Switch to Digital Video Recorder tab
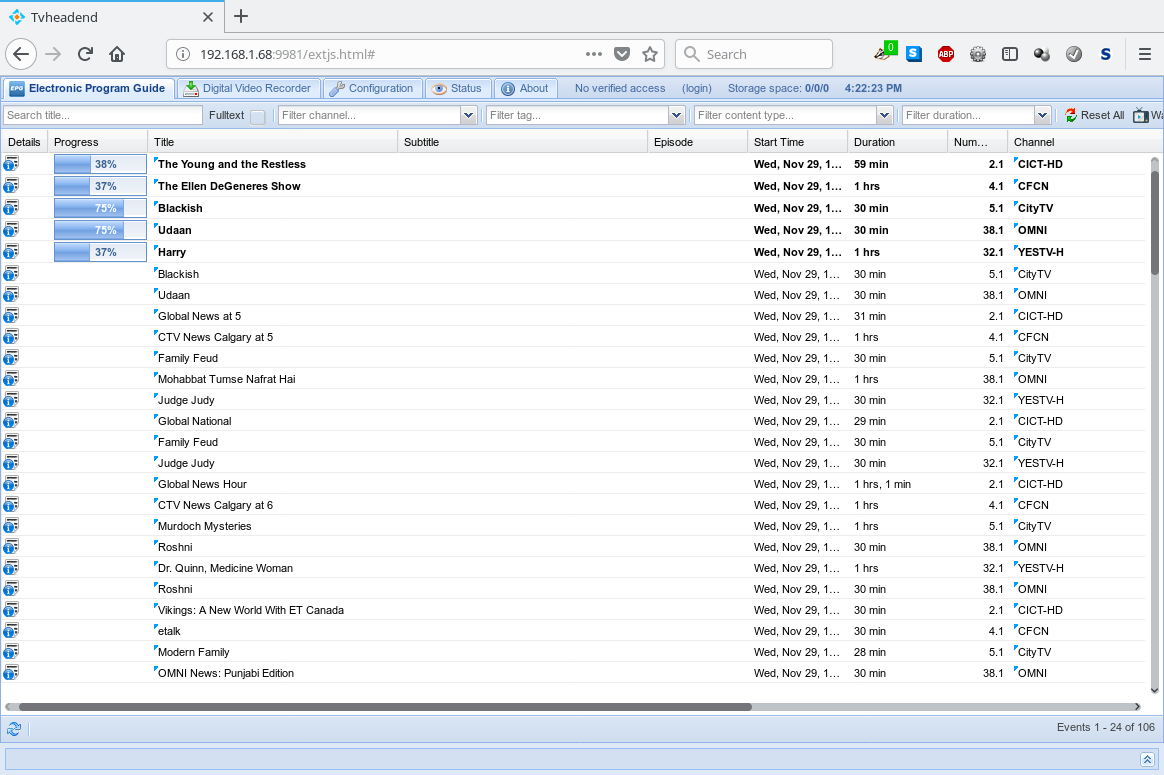 249,88
